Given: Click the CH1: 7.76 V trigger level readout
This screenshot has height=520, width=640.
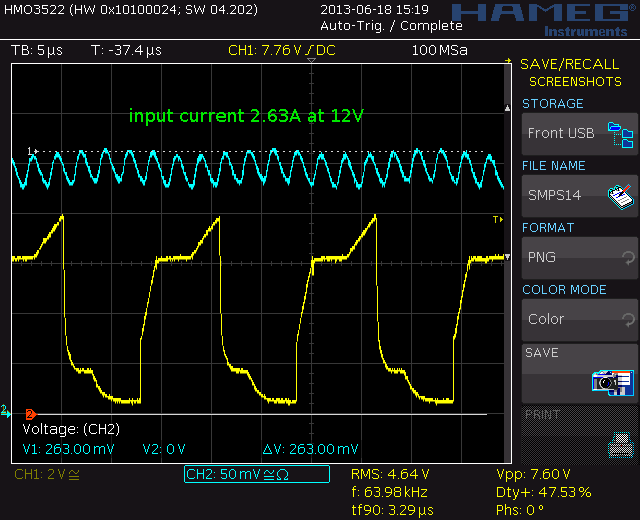Looking at the screenshot, I should [282, 50].
